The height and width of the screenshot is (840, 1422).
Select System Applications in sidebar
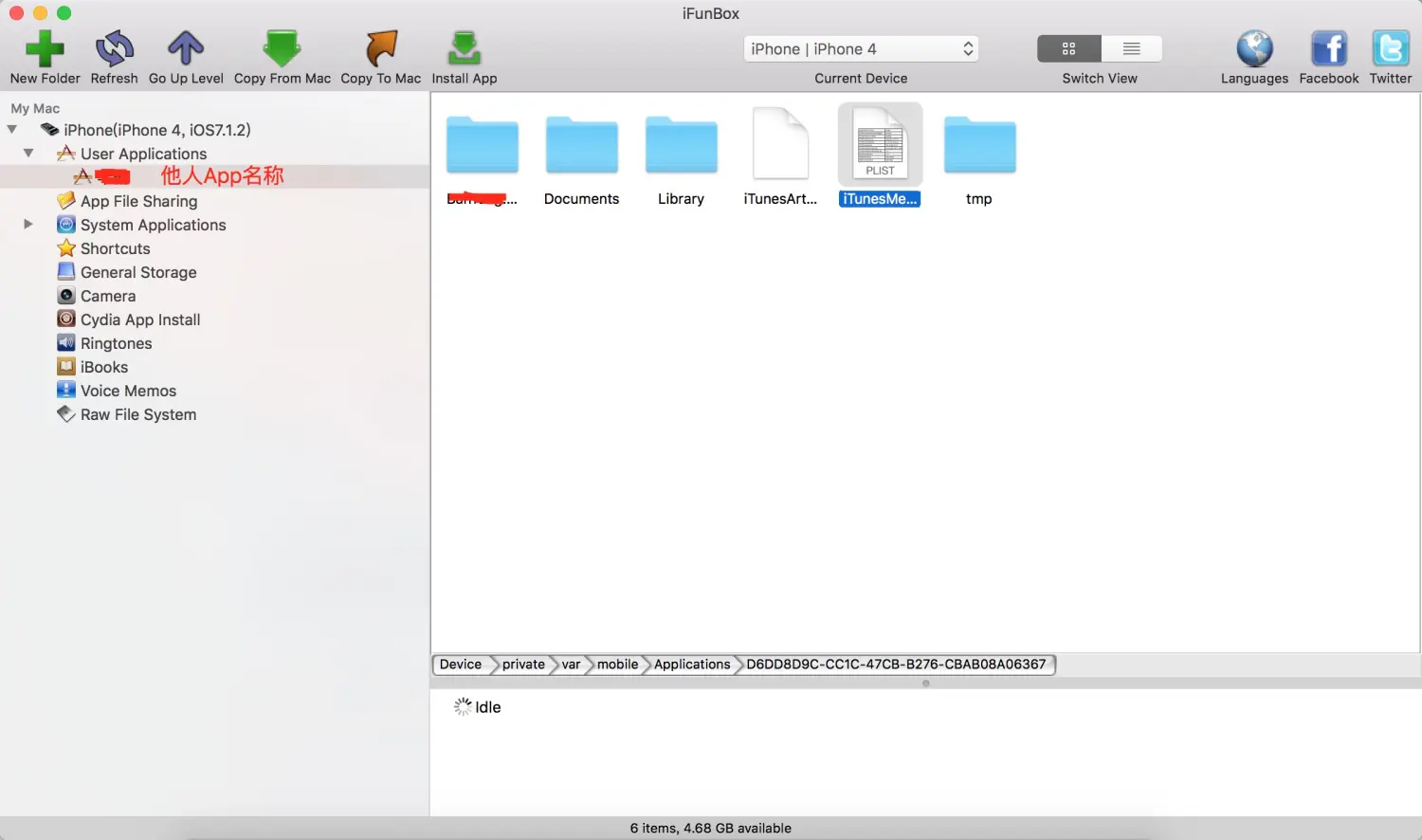[153, 225]
